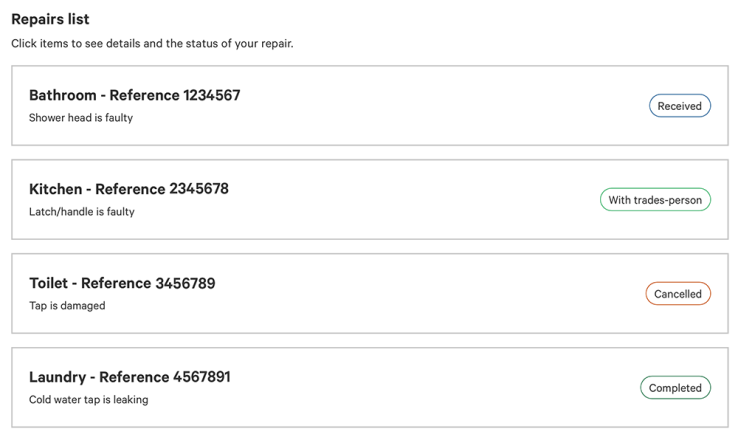Open the Toilet Reference 3456789 repair
The image size is (738, 440).
[370, 294]
